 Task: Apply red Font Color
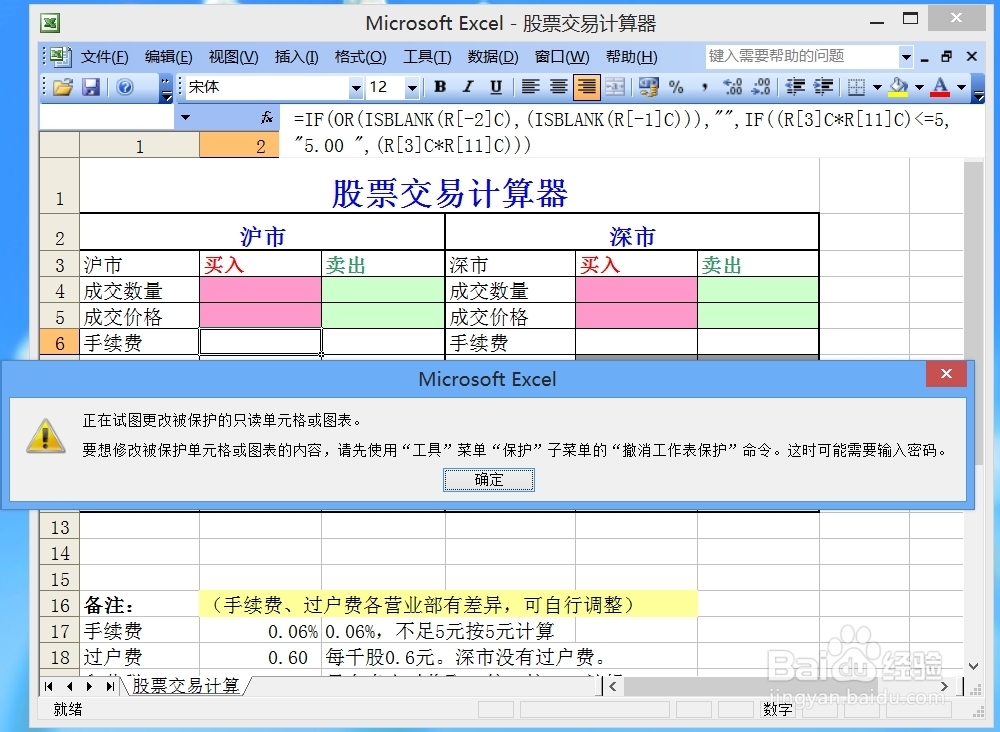pos(940,87)
